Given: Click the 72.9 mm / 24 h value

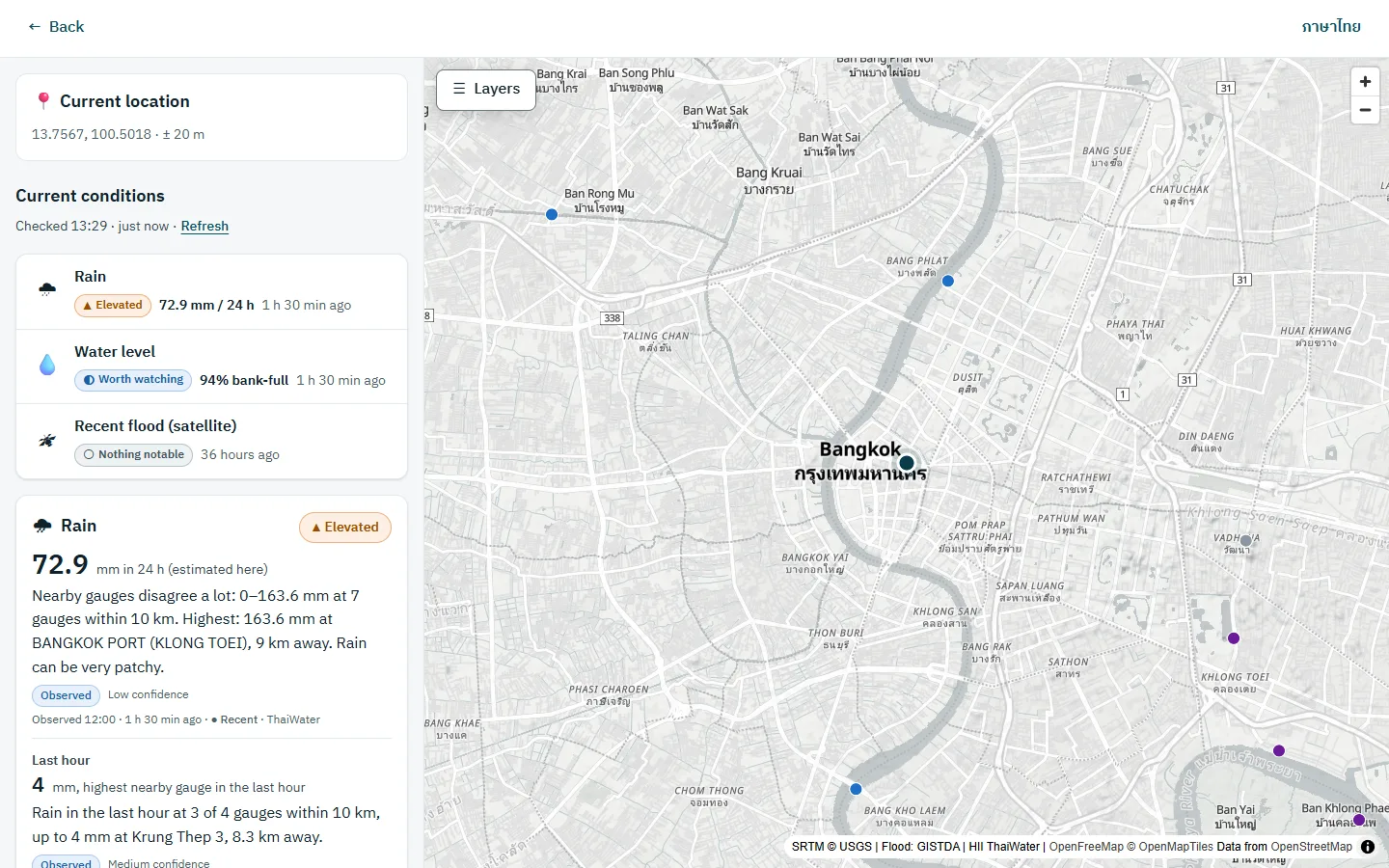Looking at the screenshot, I should click(206, 305).
